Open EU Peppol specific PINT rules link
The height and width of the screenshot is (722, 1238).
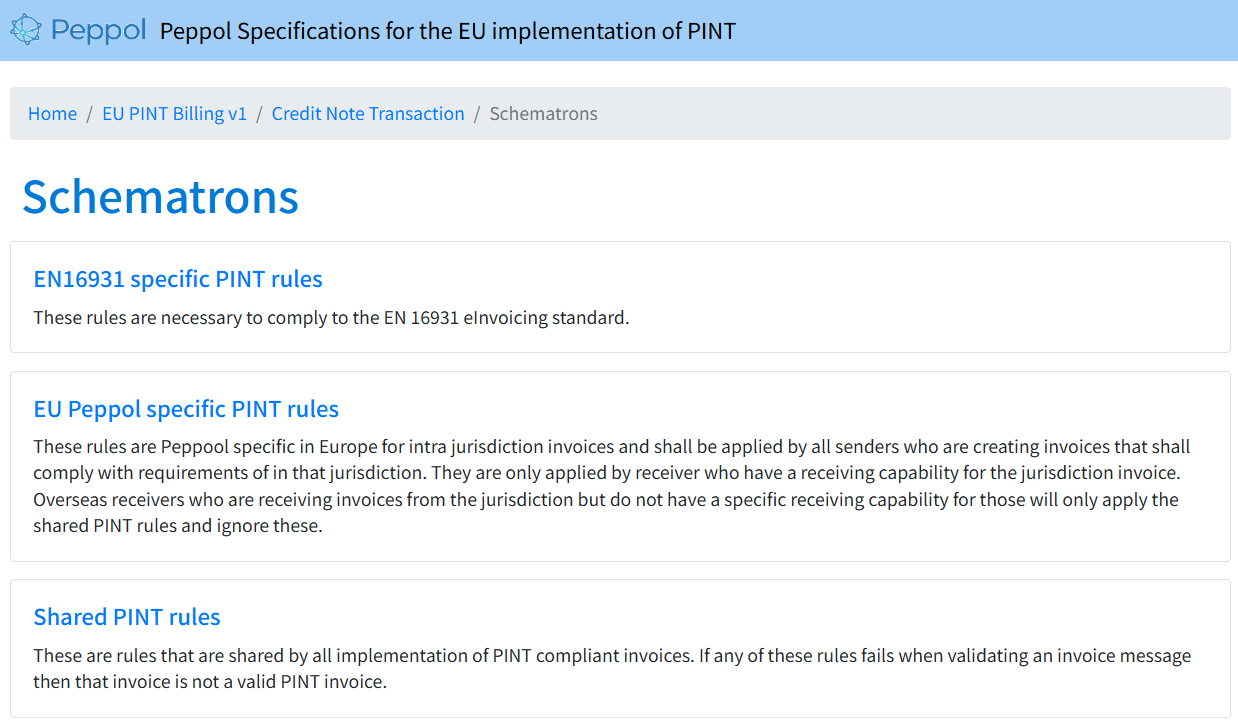point(186,408)
